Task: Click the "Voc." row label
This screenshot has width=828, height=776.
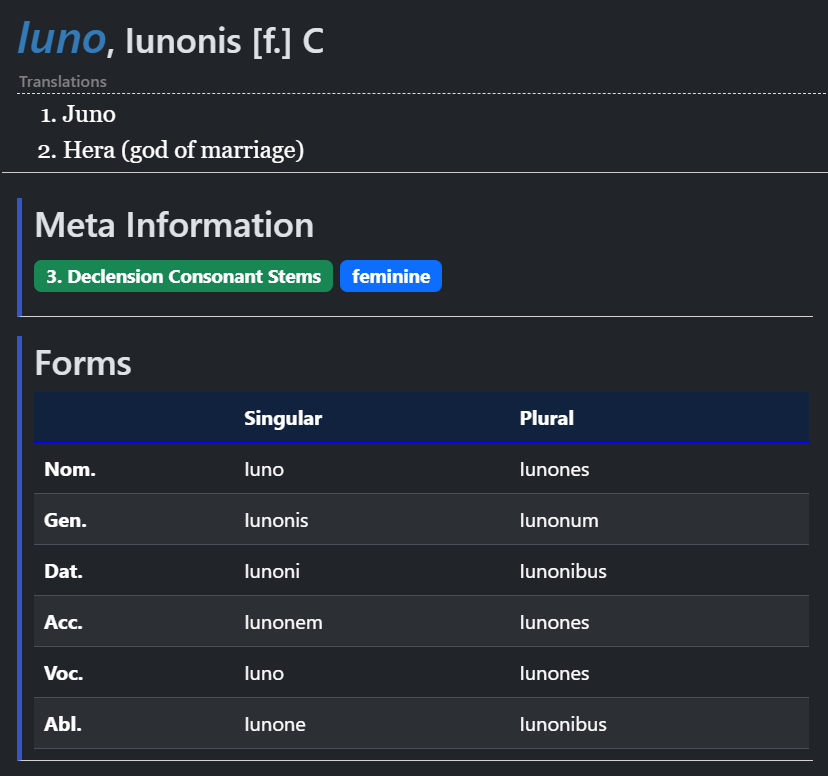Action: (64, 673)
